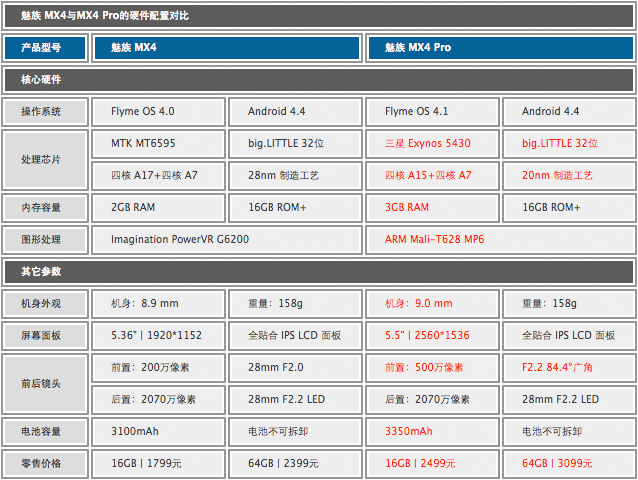Select the red 机身: 9.0 mm cell
Viewport: 638px width, 480px height.
point(432,303)
